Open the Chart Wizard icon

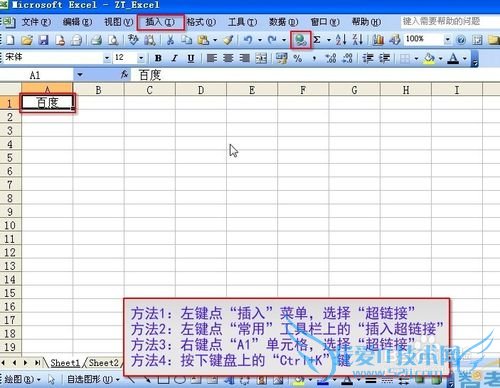(x=378, y=40)
